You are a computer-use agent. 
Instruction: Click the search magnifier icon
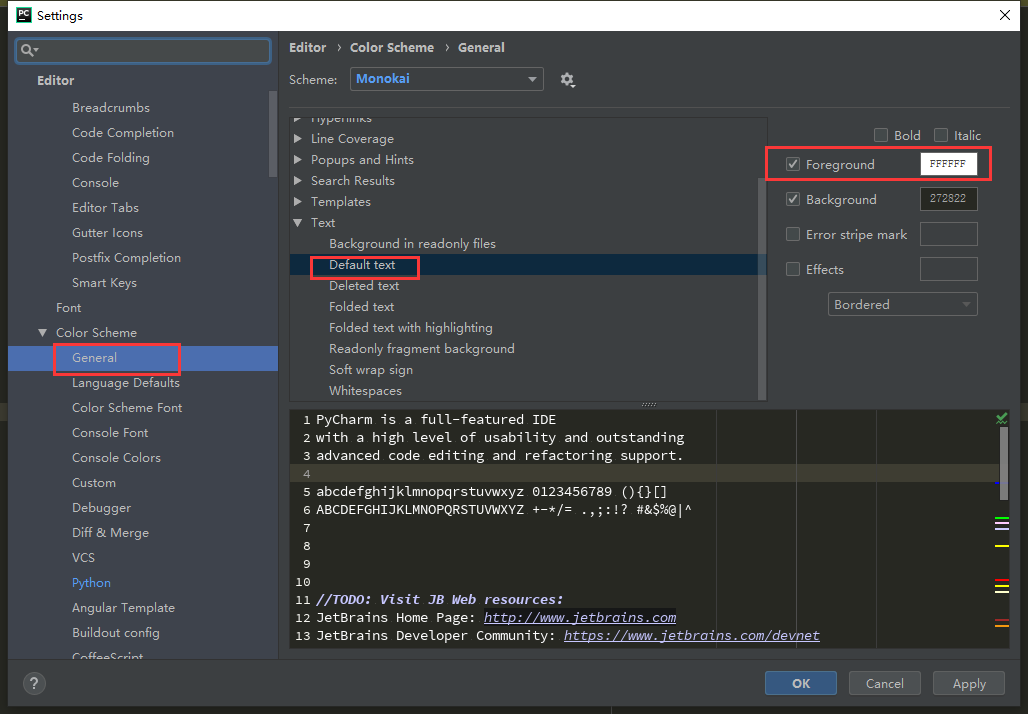point(29,50)
